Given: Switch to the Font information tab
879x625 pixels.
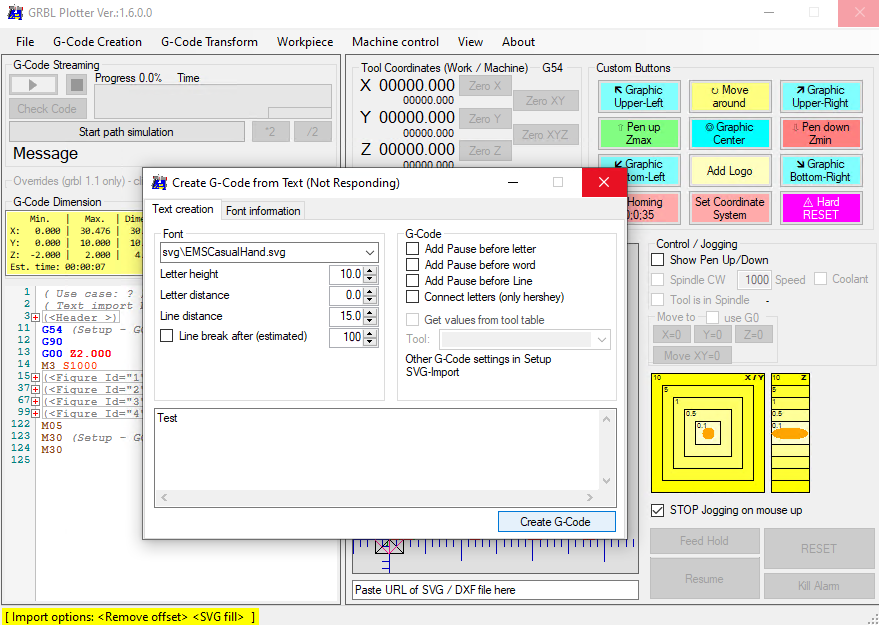Looking at the screenshot, I should click(x=263, y=211).
